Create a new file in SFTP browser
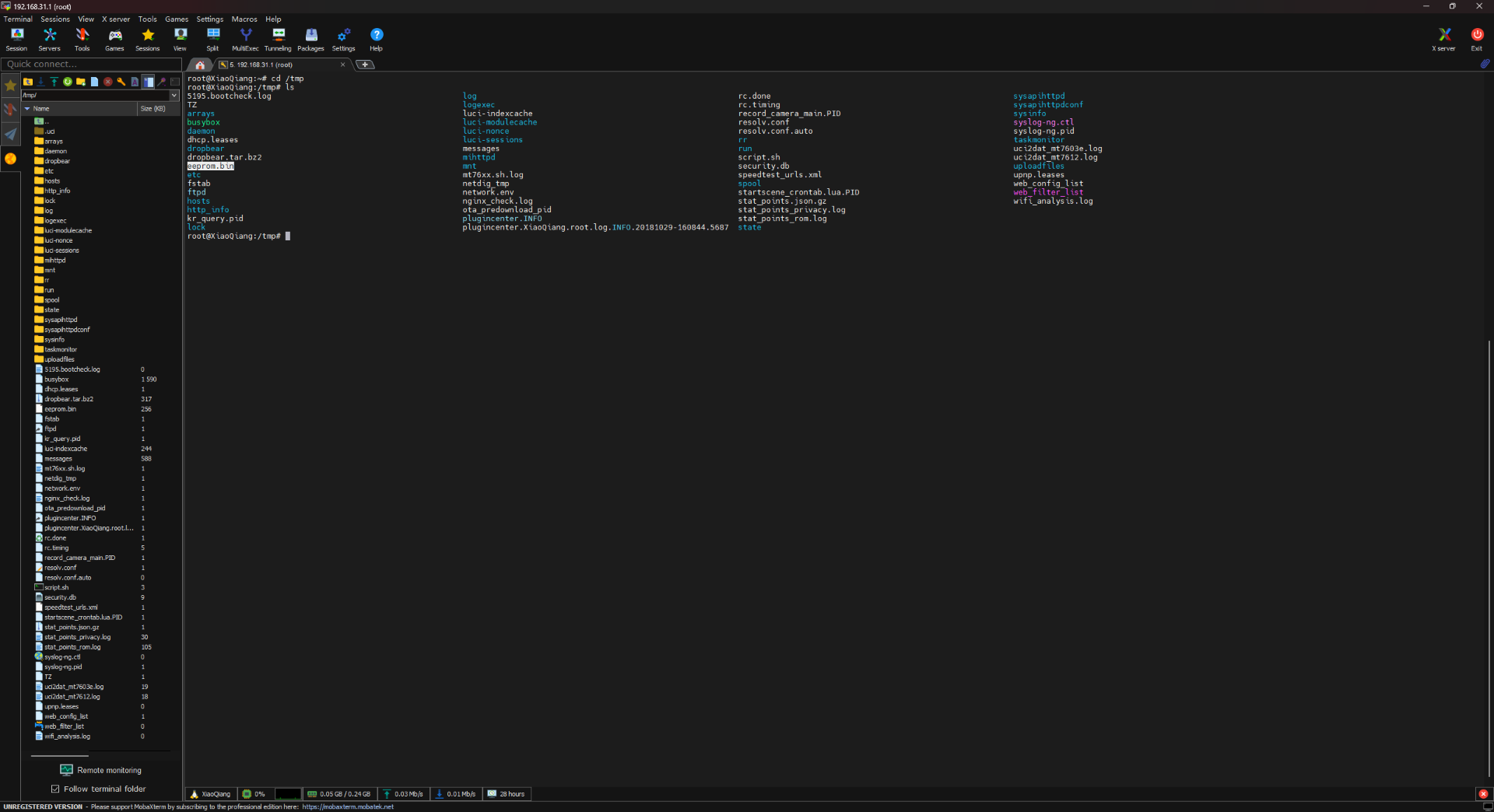This screenshot has height=812, width=1494. (x=94, y=82)
